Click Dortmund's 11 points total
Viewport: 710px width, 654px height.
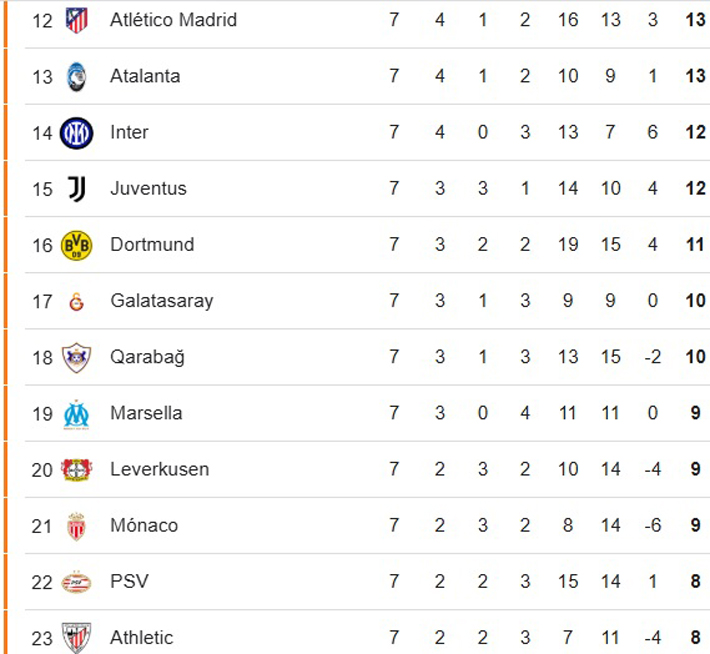click(x=696, y=245)
